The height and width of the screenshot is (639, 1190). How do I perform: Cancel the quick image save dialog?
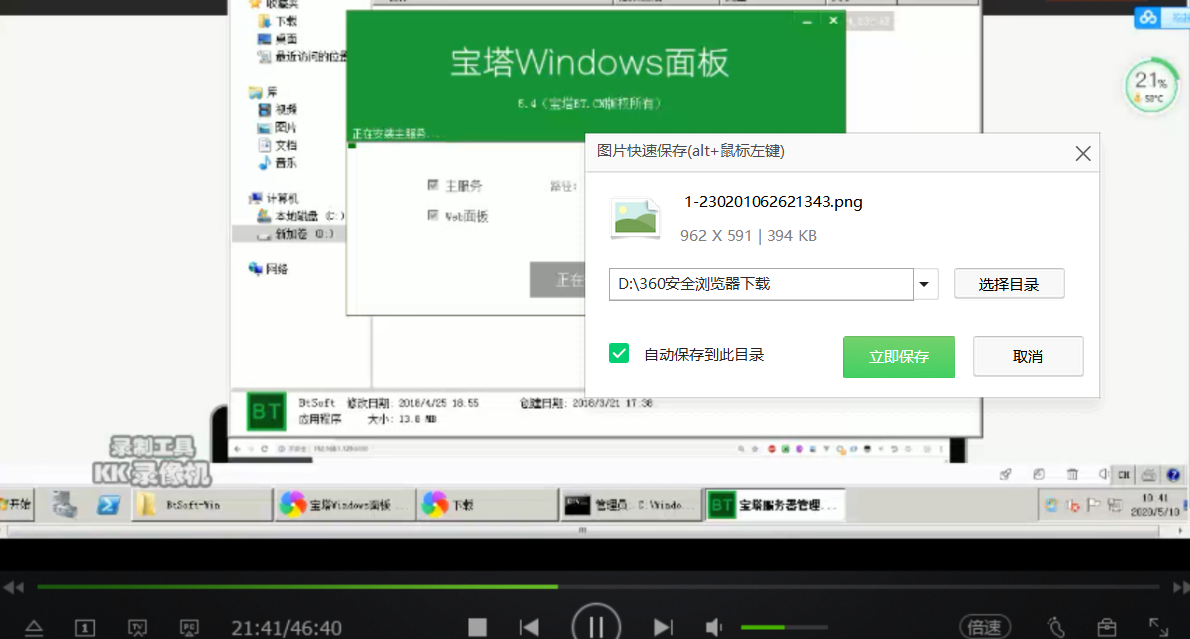coord(1028,357)
